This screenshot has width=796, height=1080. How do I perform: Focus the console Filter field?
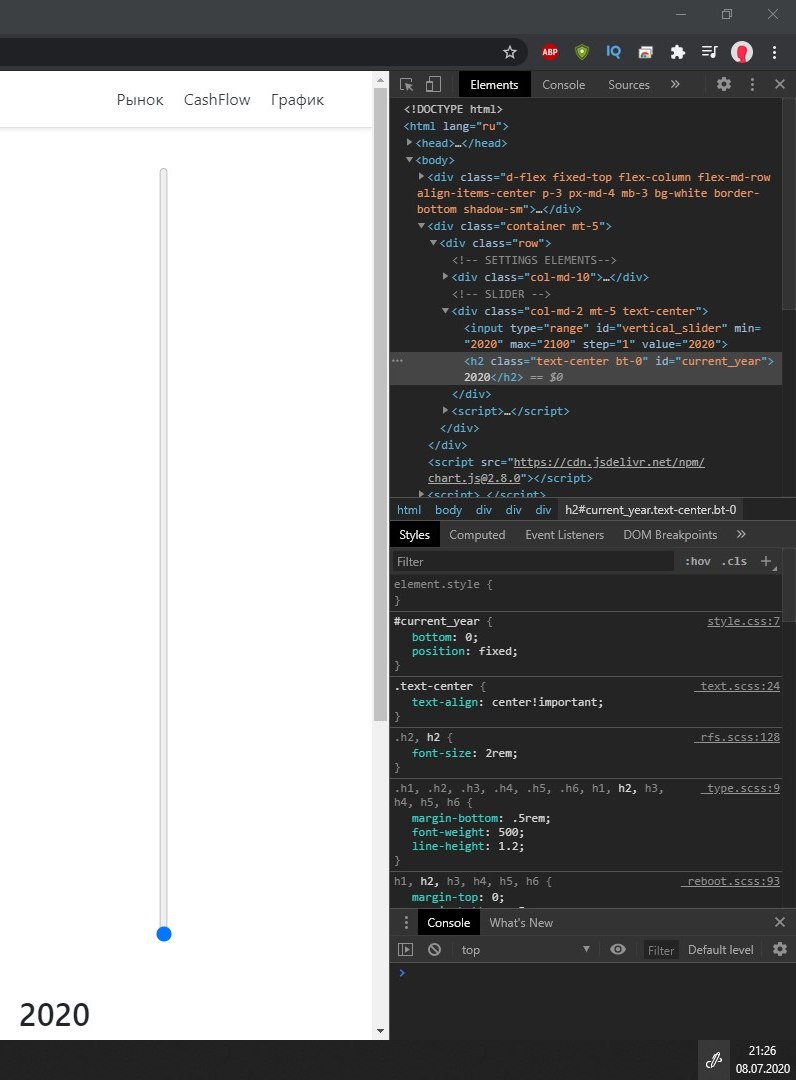point(661,950)
